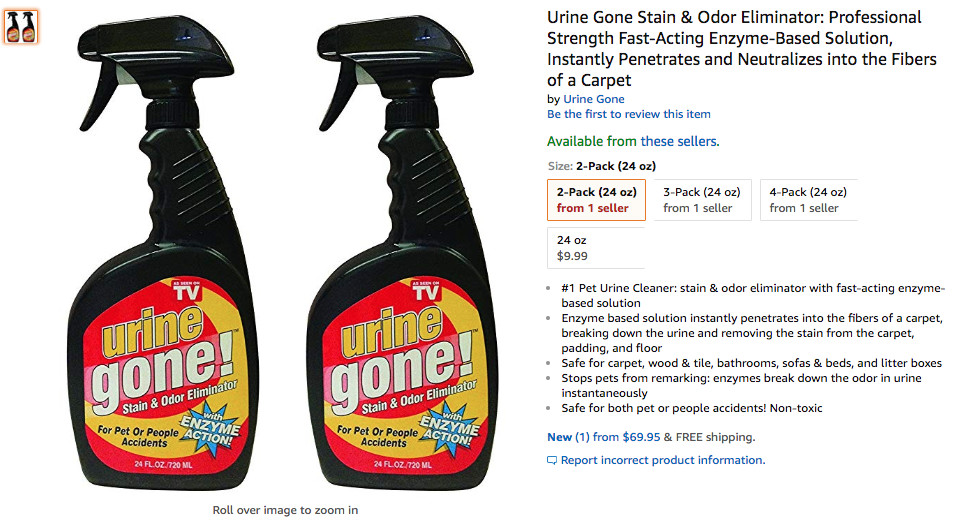The image size is (961, 521).
Task: Click Report incorrect product information link
Action: pyautogui.click(x=663, y=460)
